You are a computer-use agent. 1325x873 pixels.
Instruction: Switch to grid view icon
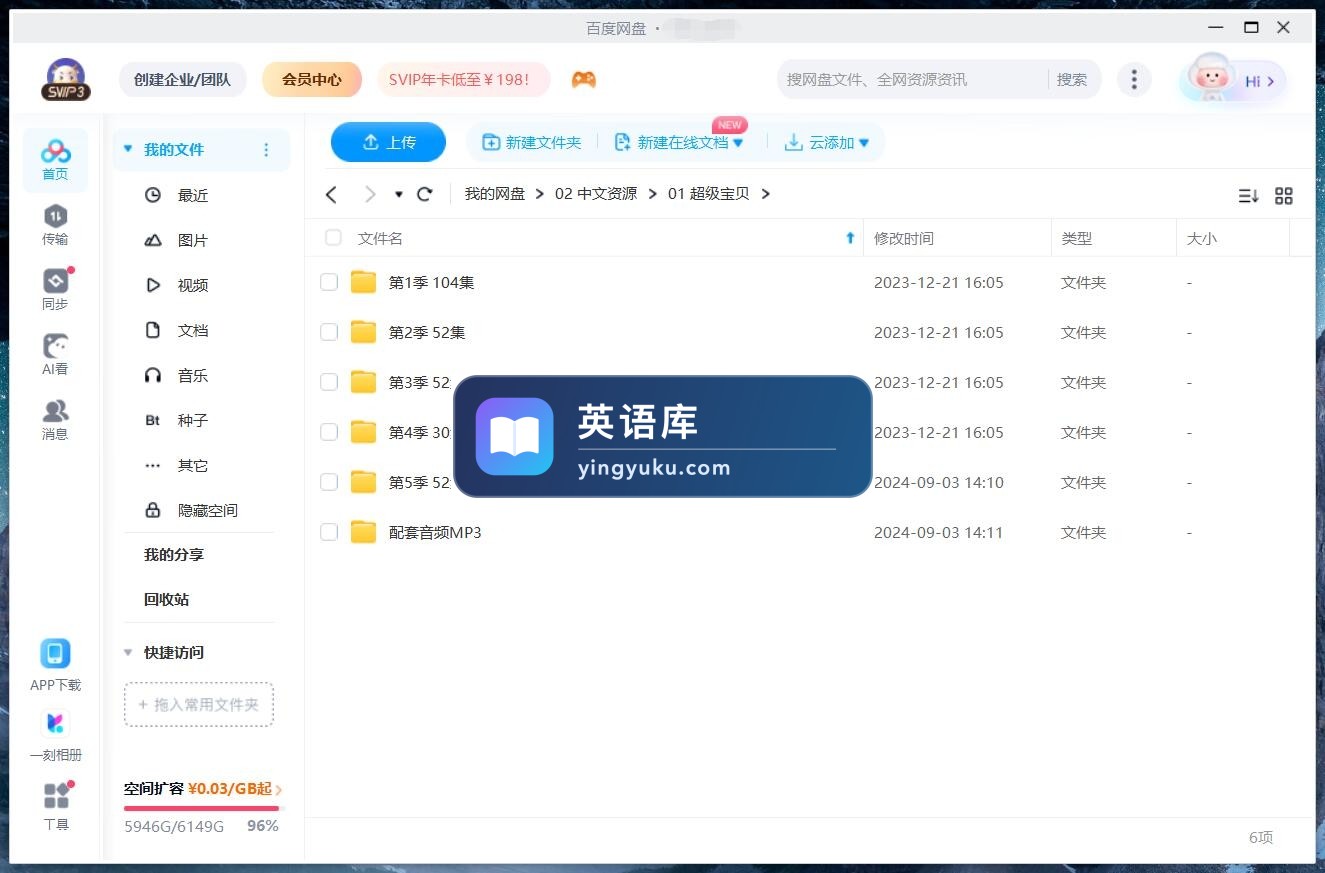point(1284,196)
